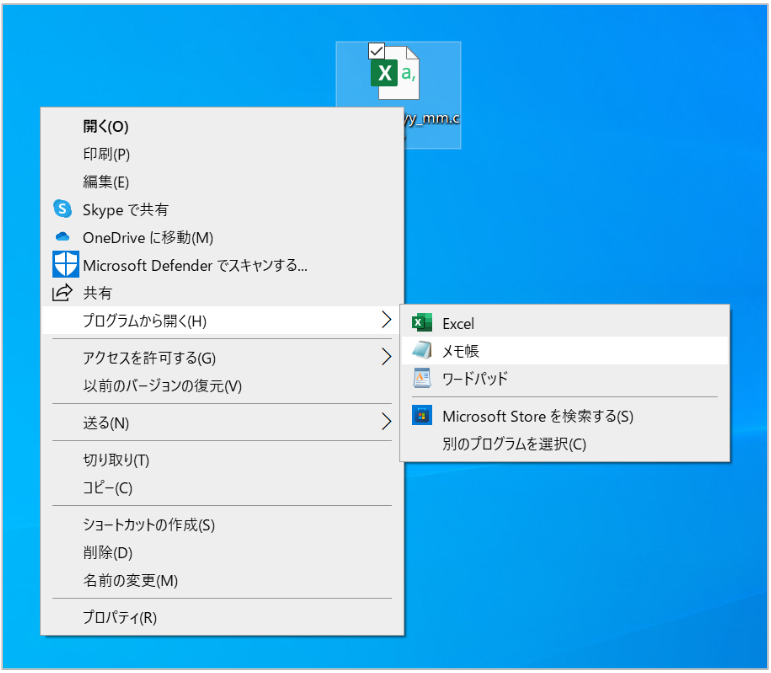Click the Microsoft Store icon

(x=422, y=416)
